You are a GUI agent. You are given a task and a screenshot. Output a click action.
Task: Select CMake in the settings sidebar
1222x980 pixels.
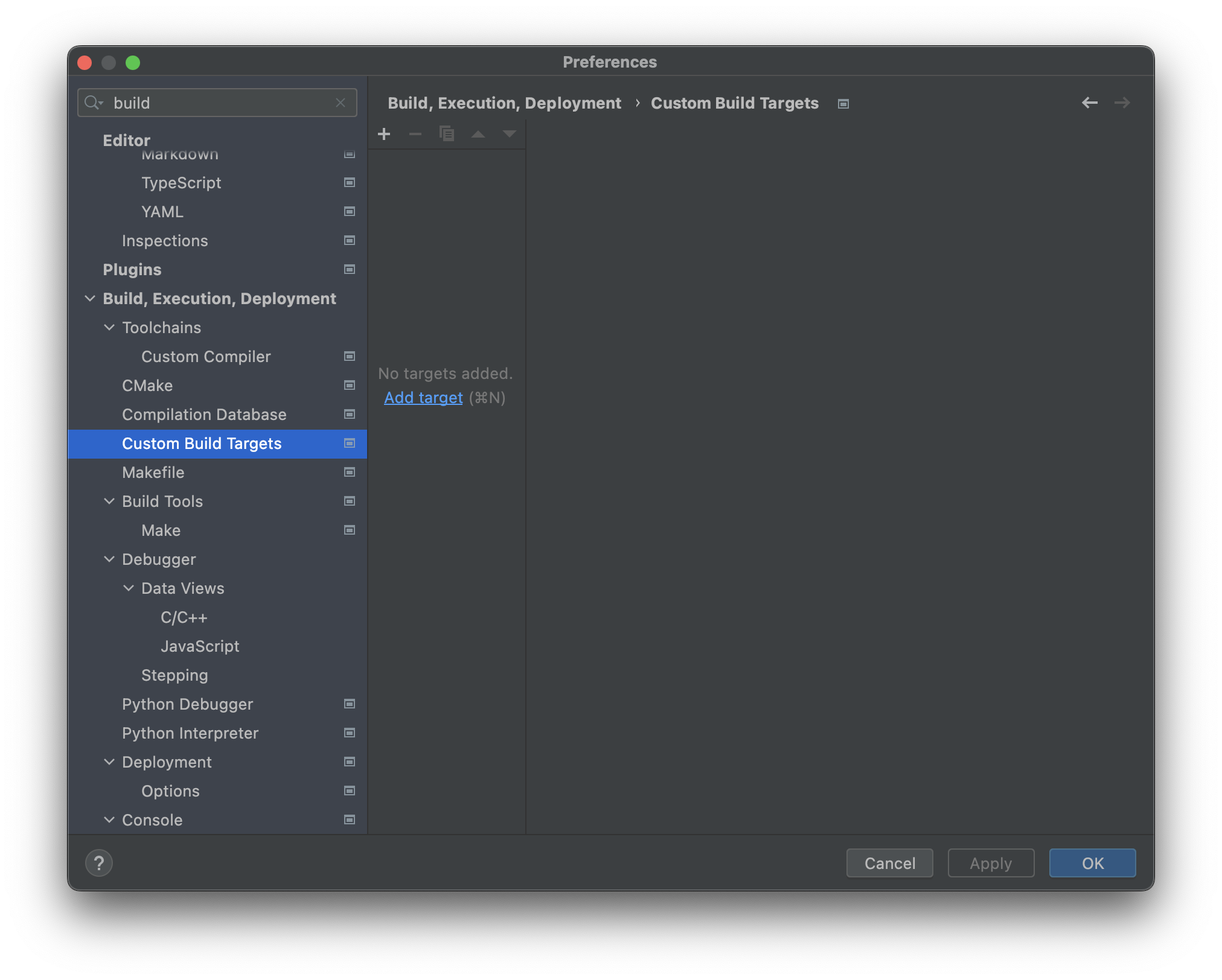coord(147,385)
